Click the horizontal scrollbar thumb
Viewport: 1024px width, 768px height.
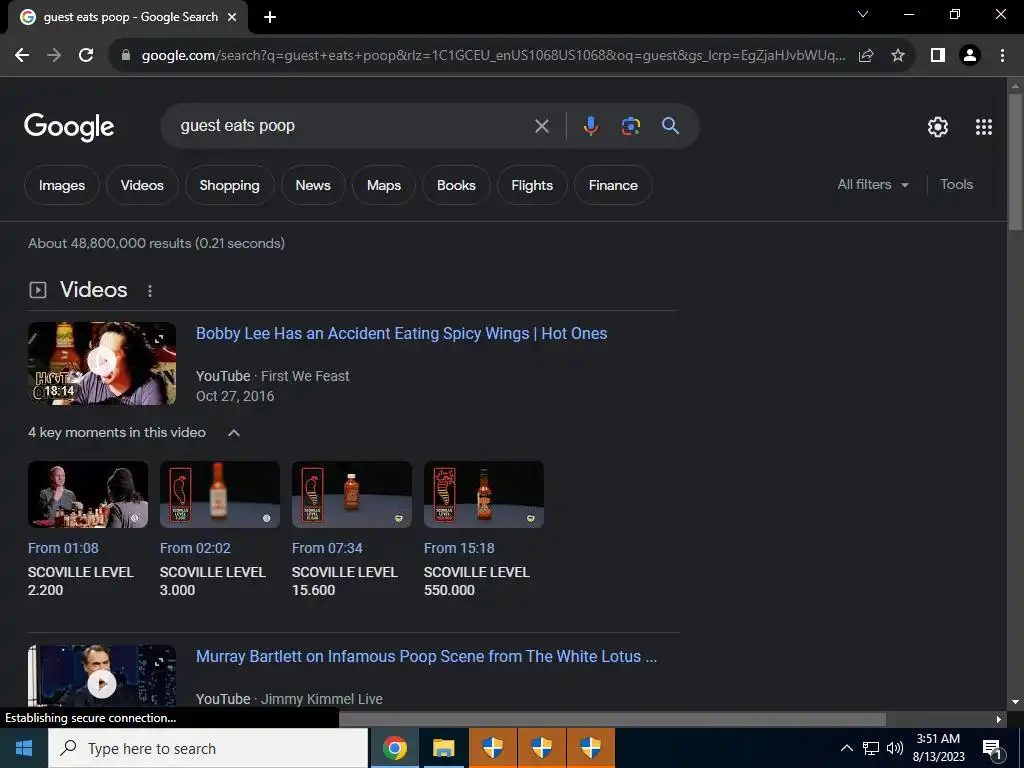(x=613, y=719)
